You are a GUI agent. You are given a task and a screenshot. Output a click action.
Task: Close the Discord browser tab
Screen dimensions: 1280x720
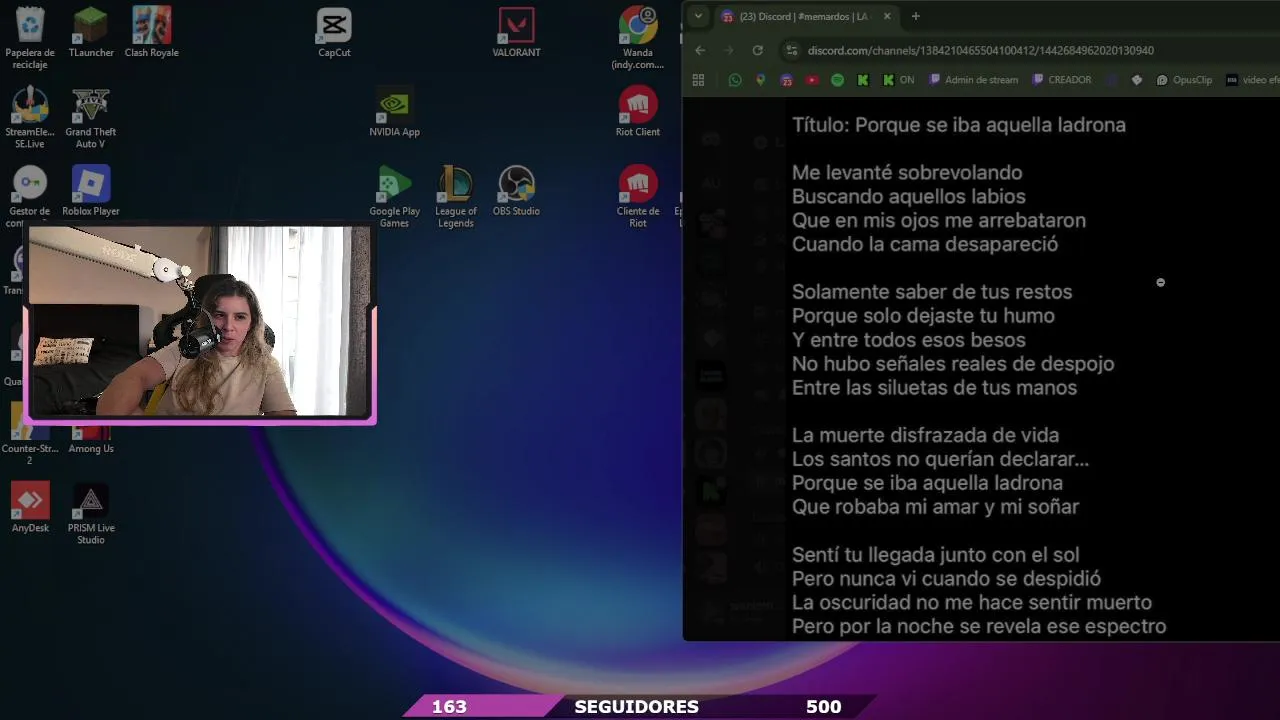(x=887, y=16)
